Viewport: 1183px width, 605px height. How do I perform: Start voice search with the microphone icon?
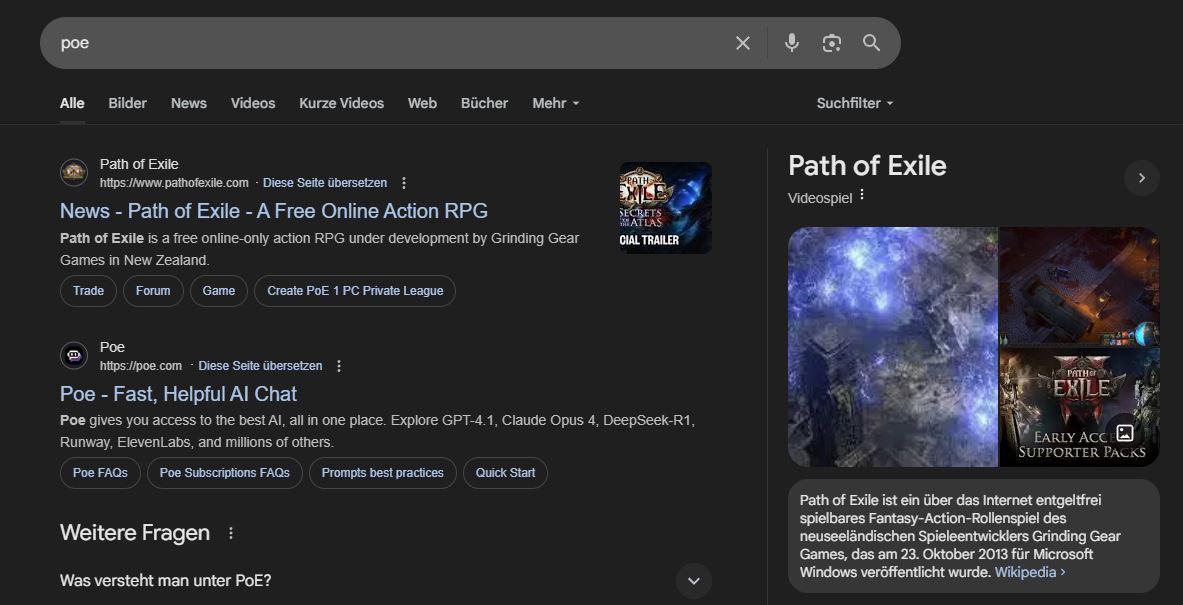point(791,43)
